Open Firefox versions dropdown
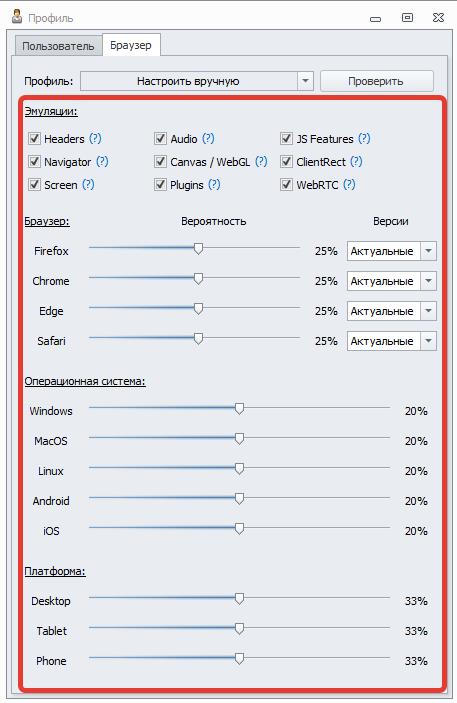This screenshot has width=457, height=703. pos(428,251)
